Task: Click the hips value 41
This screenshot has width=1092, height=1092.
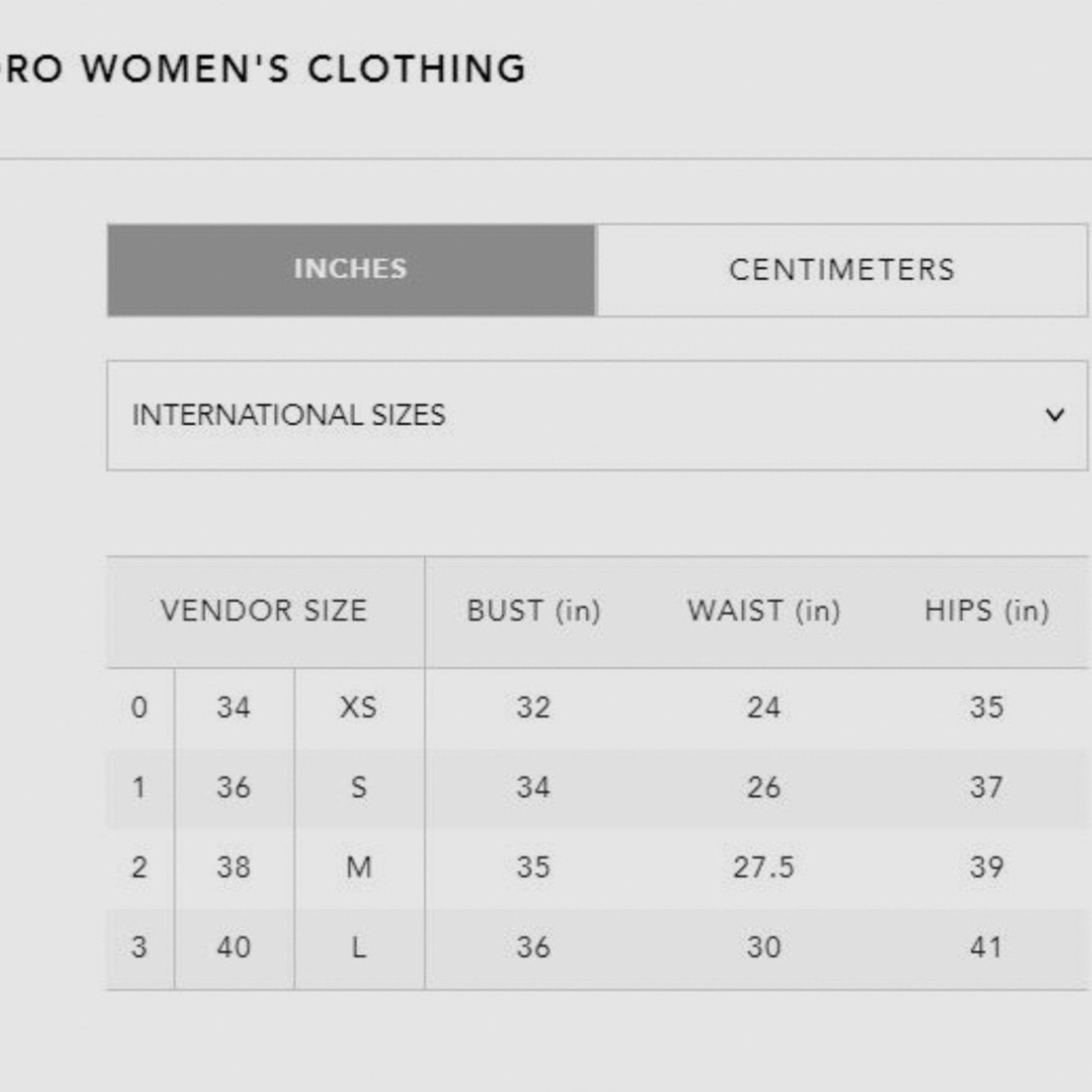Action: pyautogui.click(x=987, y=947)
